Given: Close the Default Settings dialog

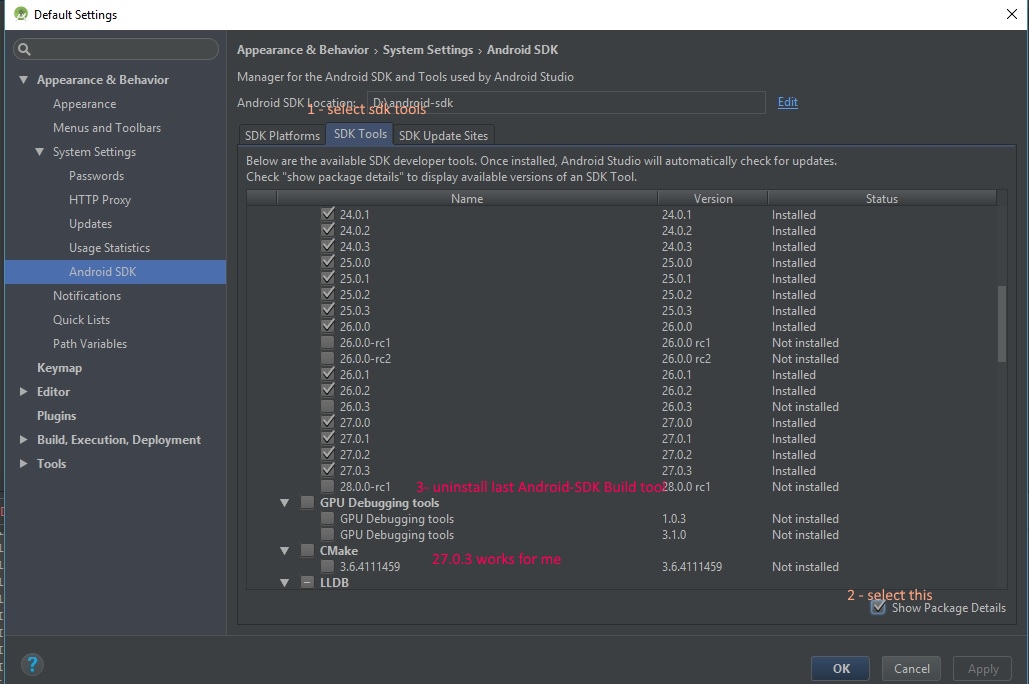Looking at the screenshot, I should [x=1011, y=14].
